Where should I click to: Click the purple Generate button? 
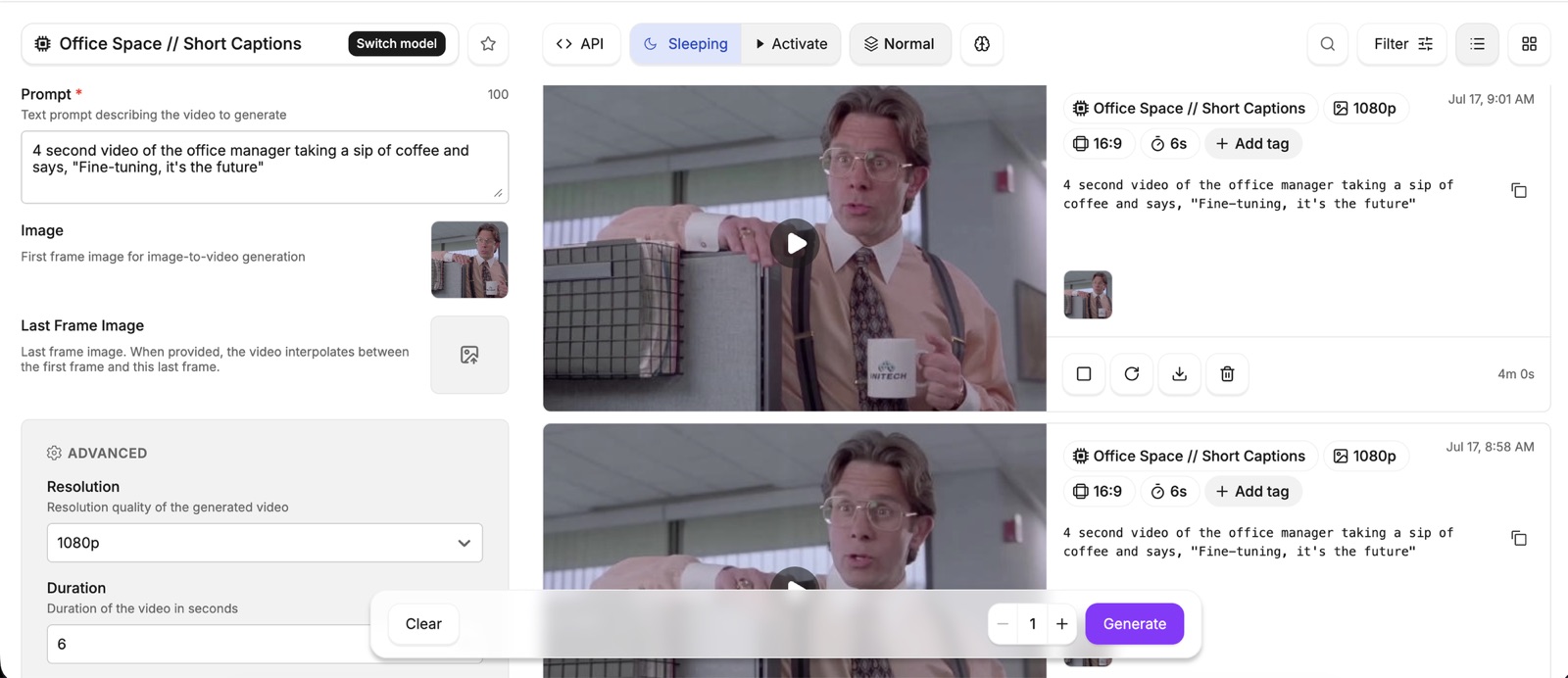[x=1135, y=624]
